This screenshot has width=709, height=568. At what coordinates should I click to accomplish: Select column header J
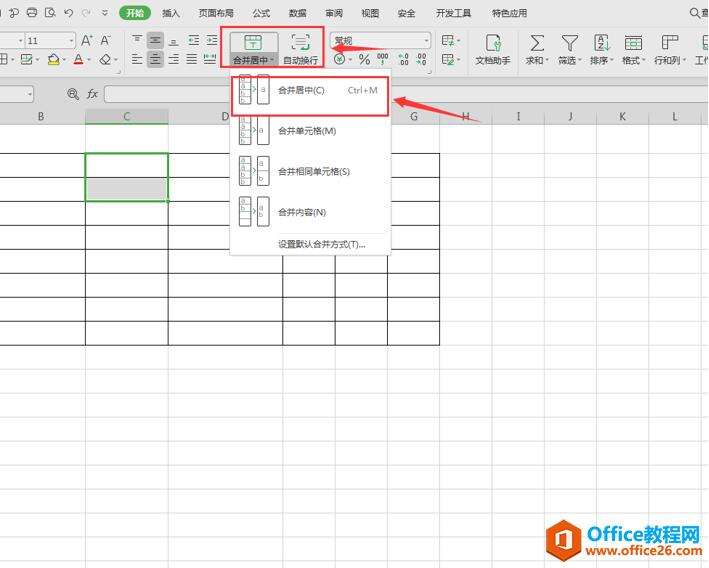click(x=571, y=117)
